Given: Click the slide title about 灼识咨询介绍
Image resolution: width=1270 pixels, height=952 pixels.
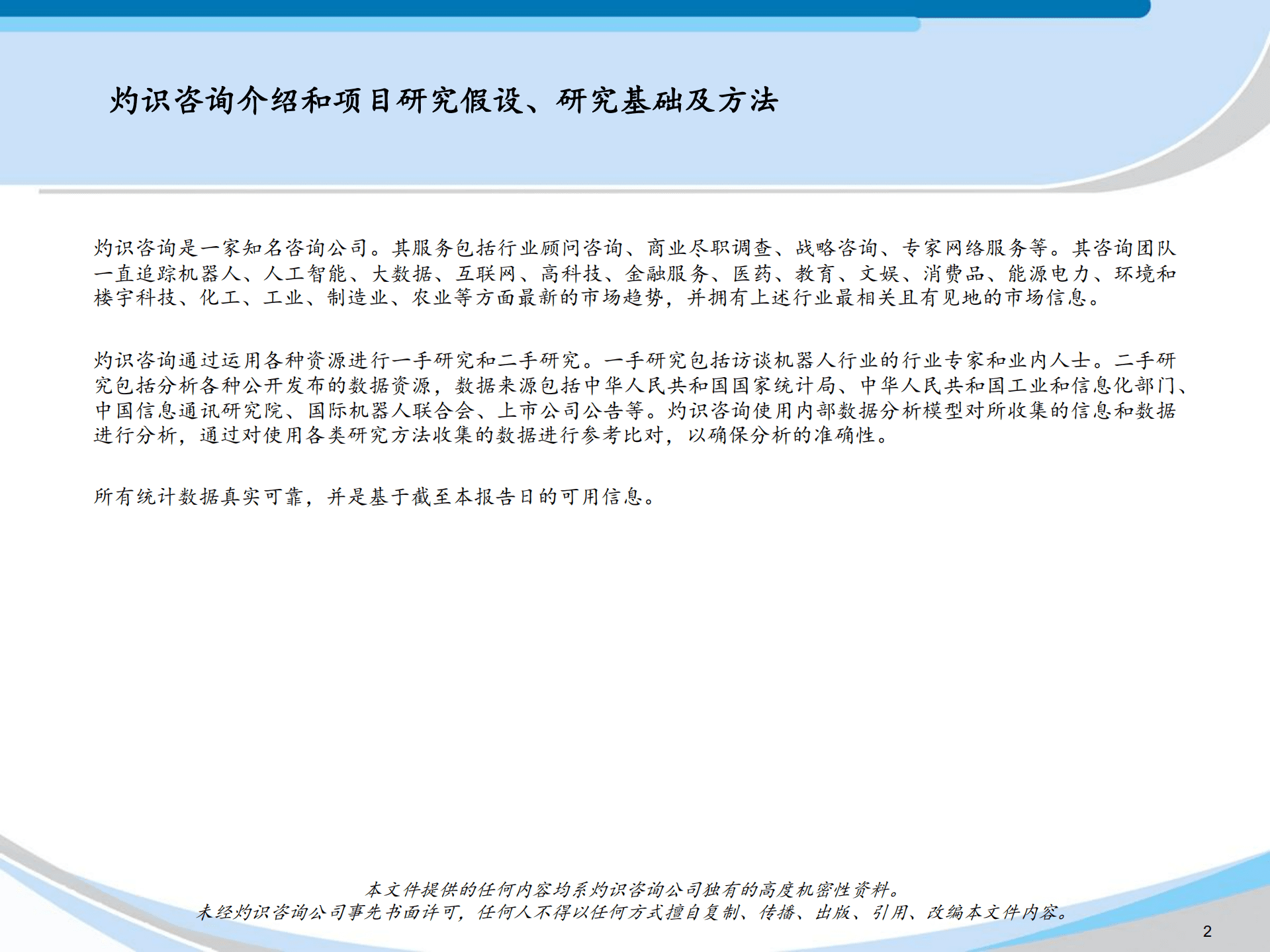Looking at the screenshot, I should (443, 101).
